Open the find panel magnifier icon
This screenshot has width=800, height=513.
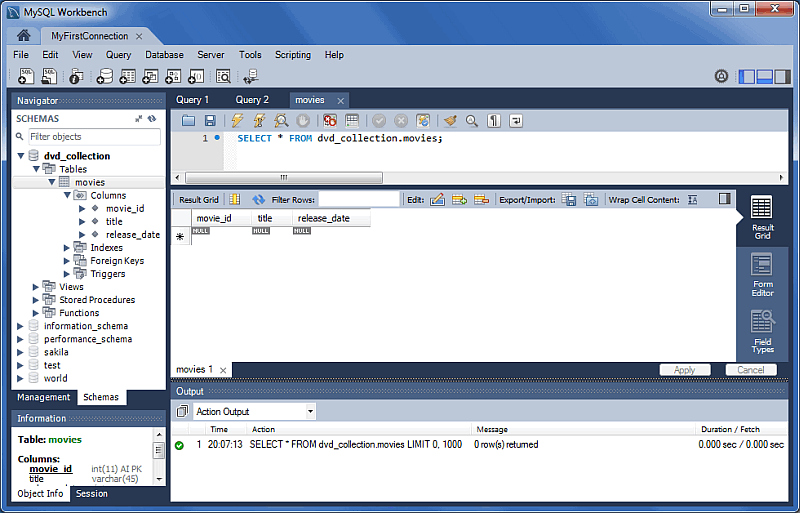[472, 120]
